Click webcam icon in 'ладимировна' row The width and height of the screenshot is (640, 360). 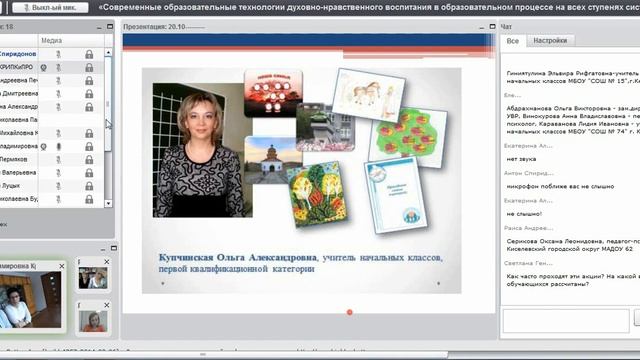click(43, 147)
